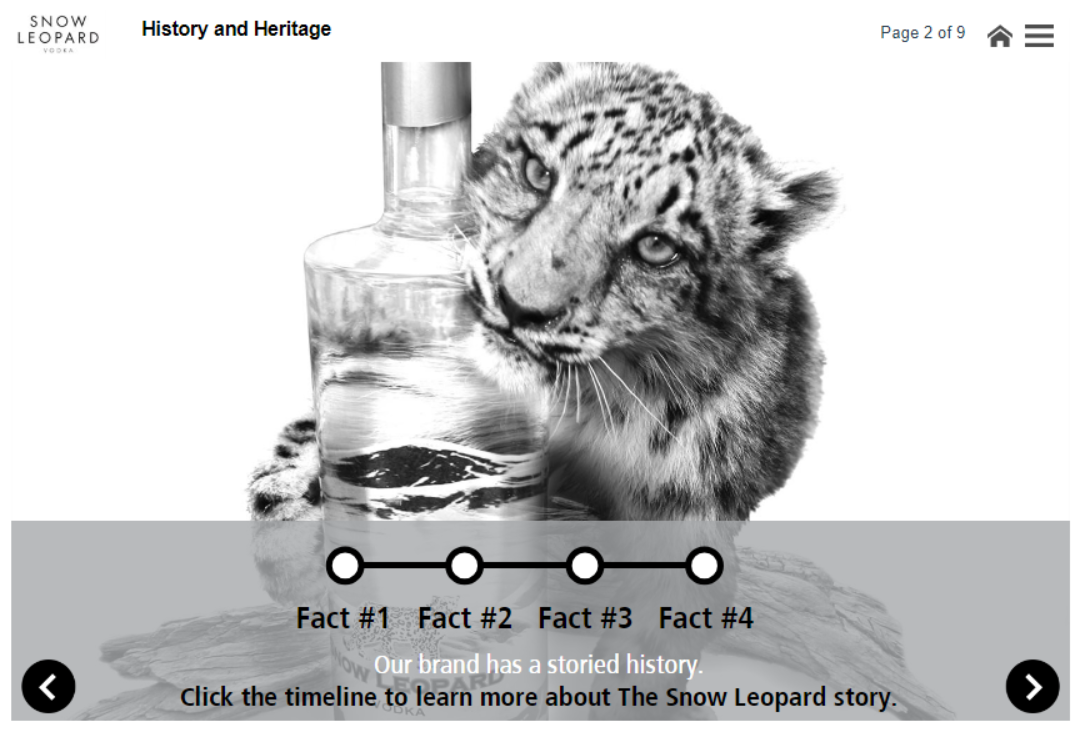Click the timeline line between Fact #2 and #3
Image resolution: width=1080 pixels, height=731 pixels.
[x=525, y=566]
